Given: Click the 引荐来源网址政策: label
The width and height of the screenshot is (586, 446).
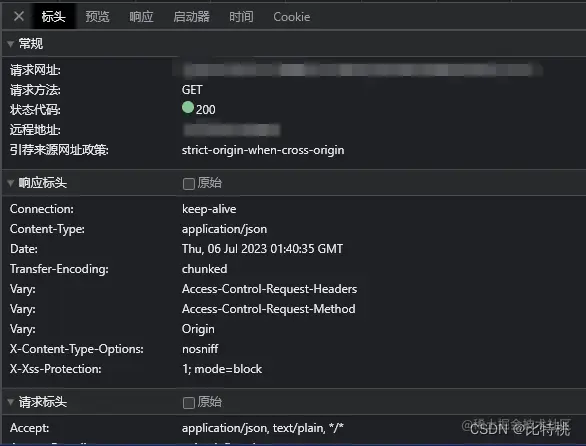Looking at the screenshot, I should pyautogui.click(x=59, y=150).
